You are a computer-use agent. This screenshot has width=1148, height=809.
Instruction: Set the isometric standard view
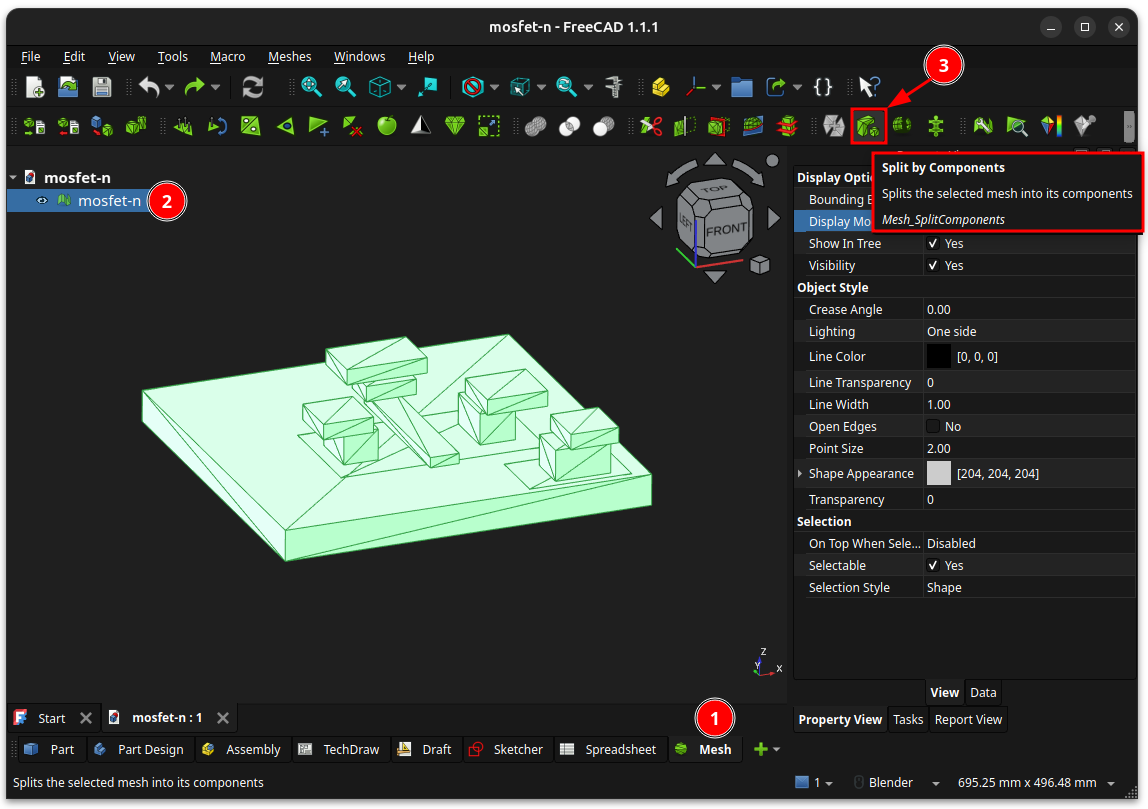(380, 87)
